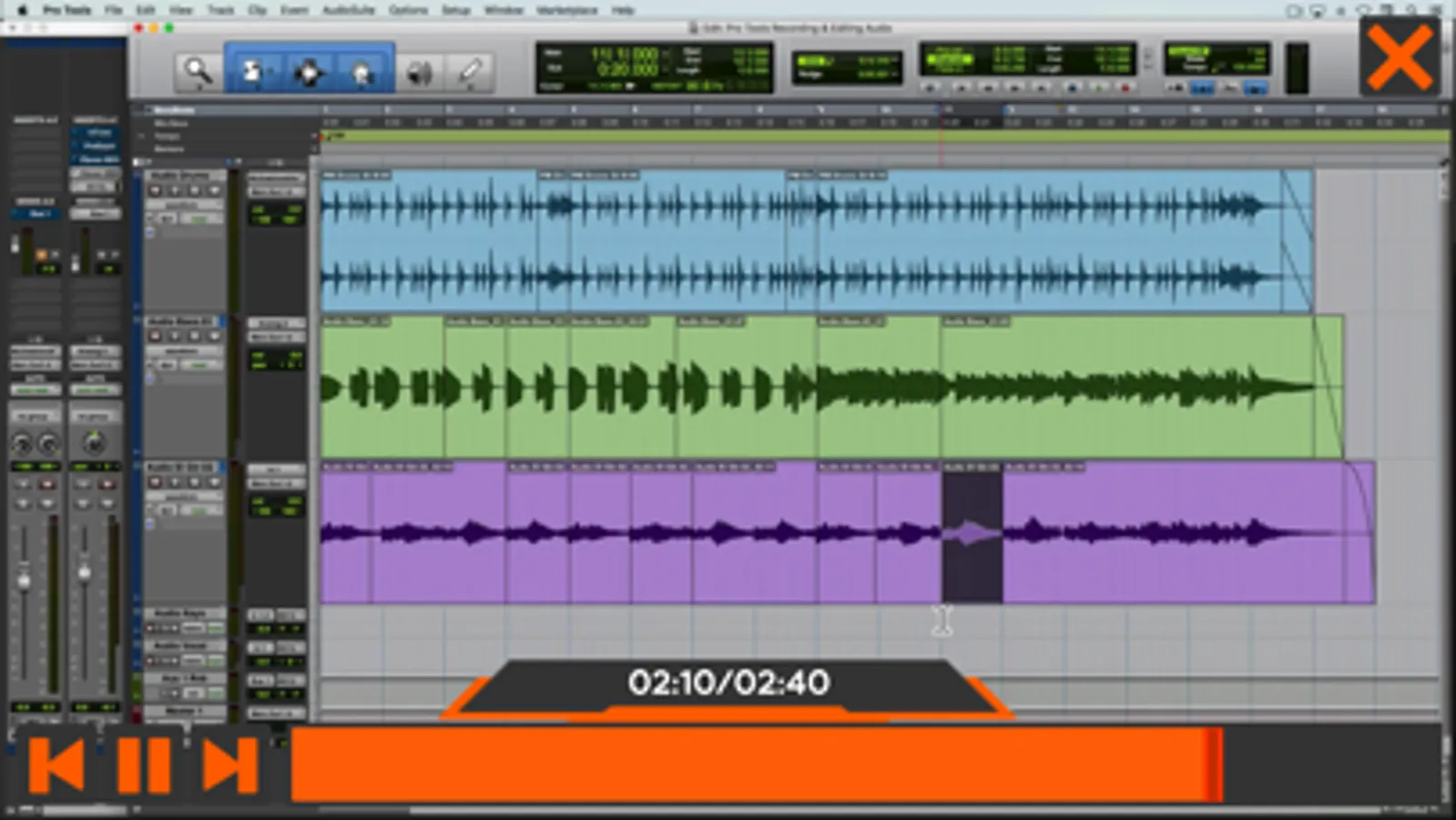Record-enable the Audio Bass track
This screenshot has height=820, width=1456.
pyautogui.click(x=156, y=336)
